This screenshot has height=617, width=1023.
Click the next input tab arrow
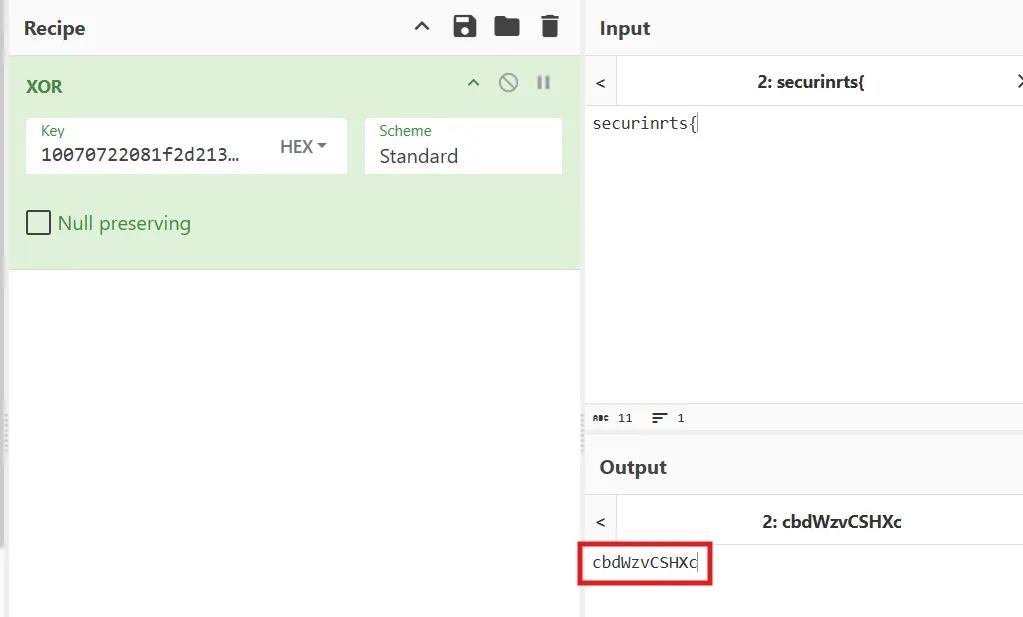tap(1018, 81)
